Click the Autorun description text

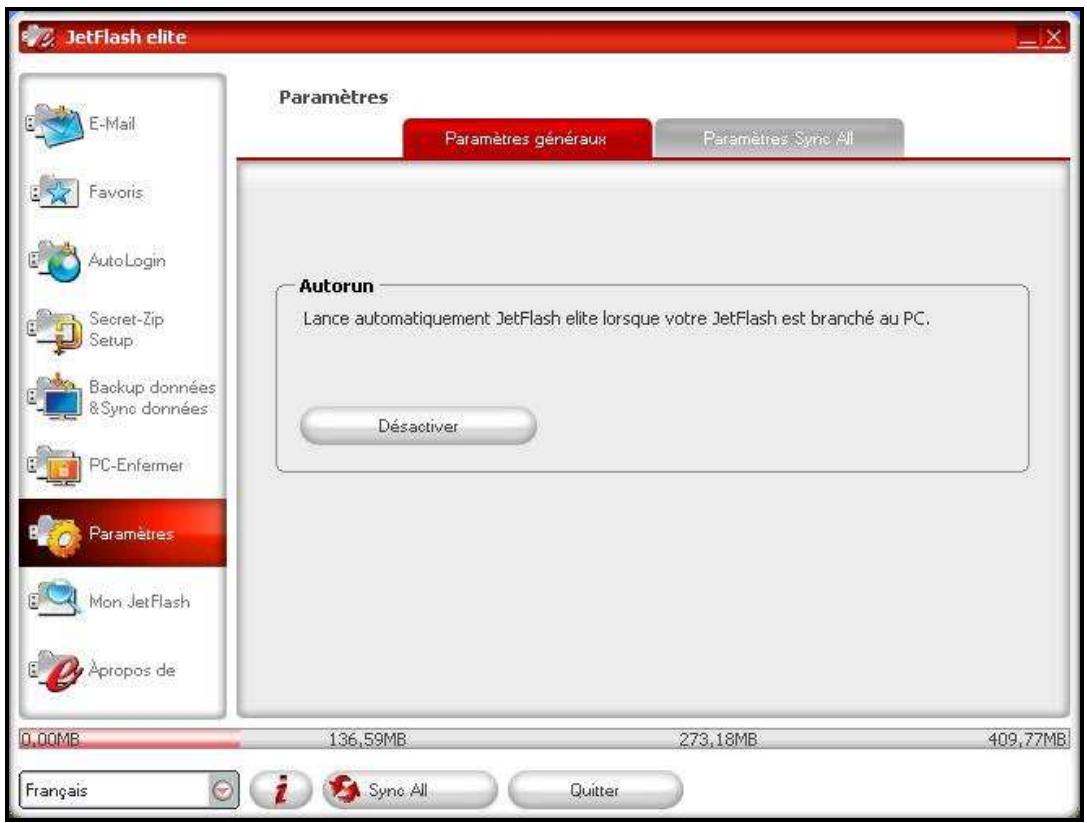pos(616,318)
